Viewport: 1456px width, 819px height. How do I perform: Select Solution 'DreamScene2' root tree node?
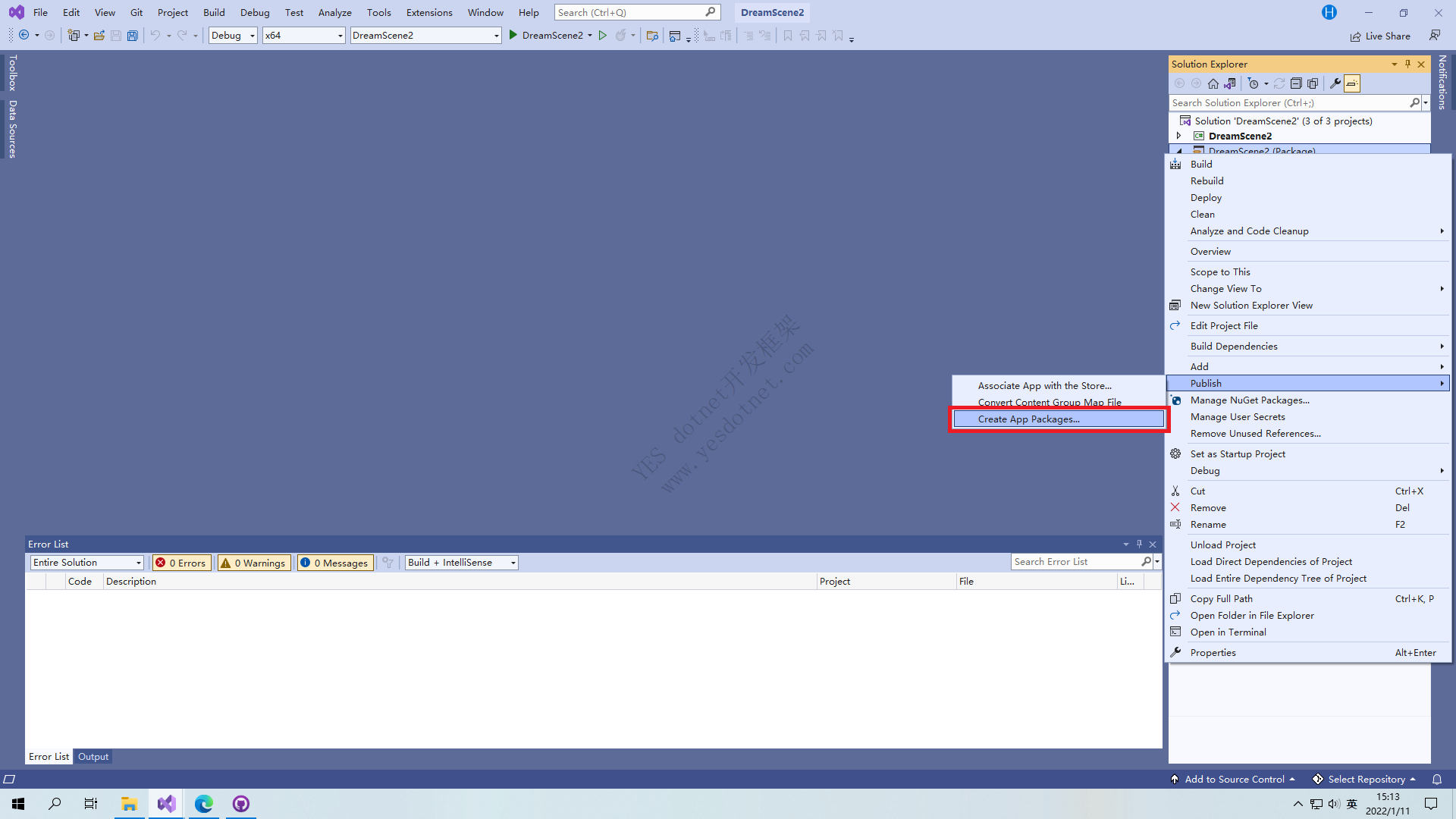tap(1283, 121)
